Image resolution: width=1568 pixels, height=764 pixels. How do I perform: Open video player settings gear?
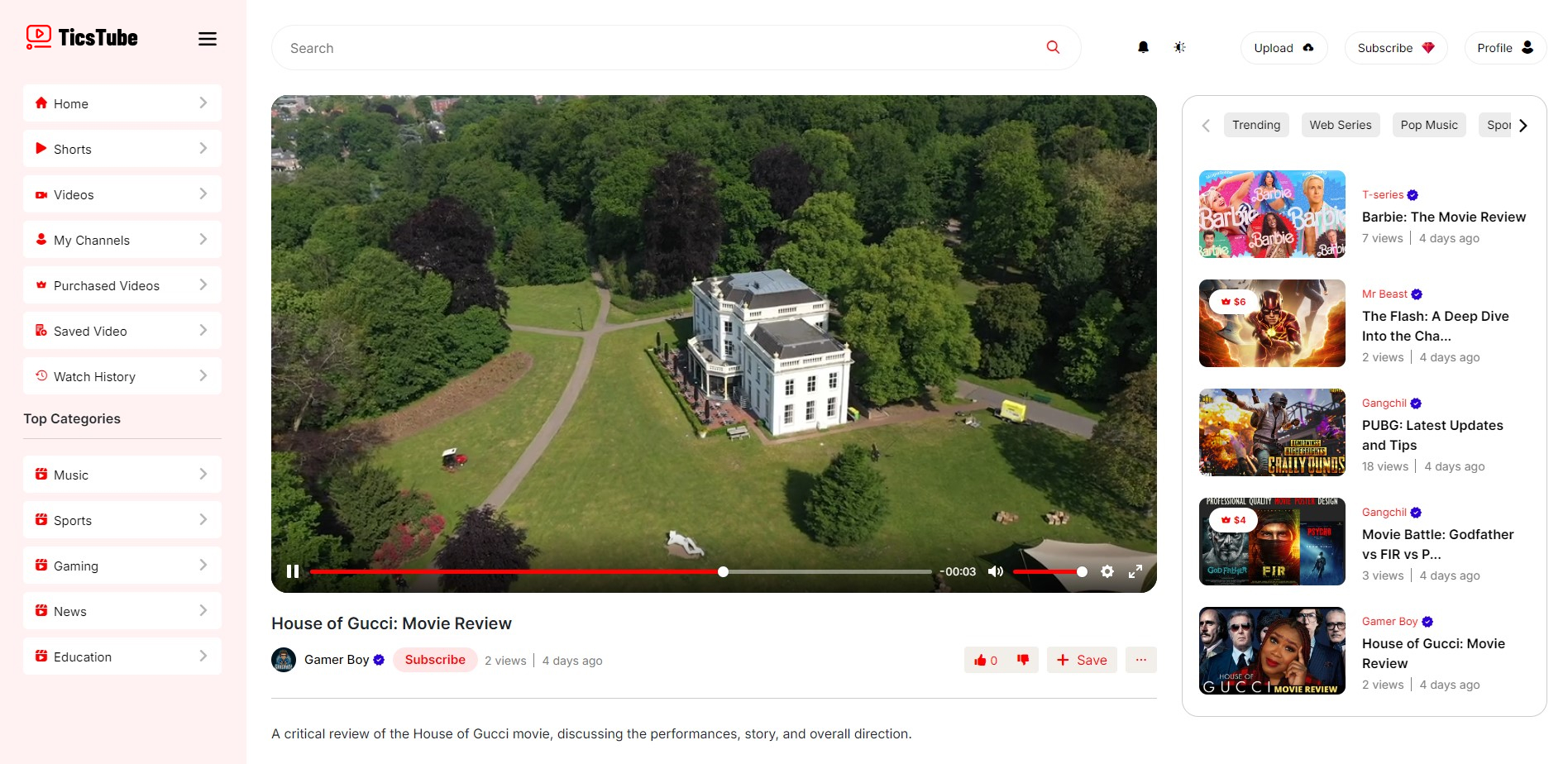[x=1107, y=571]
